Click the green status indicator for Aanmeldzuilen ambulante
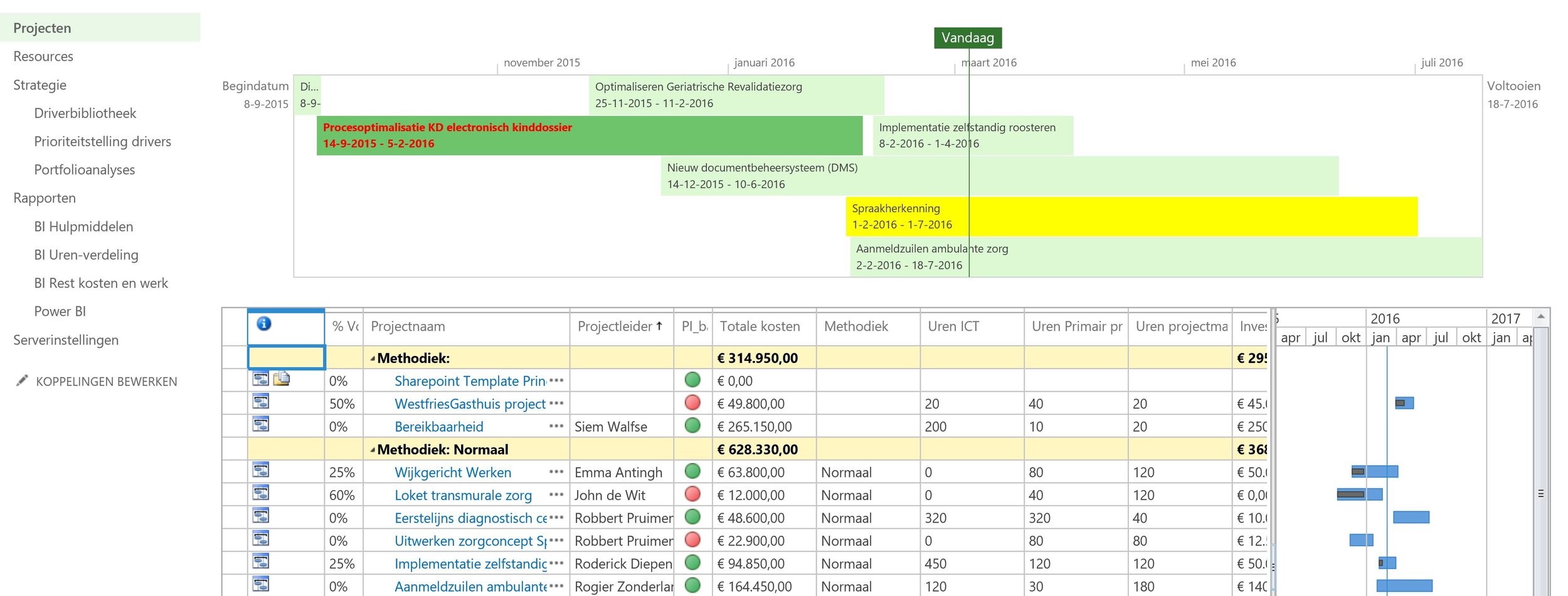This screenshot has height=596, width=1568. [x=692, y=585]
